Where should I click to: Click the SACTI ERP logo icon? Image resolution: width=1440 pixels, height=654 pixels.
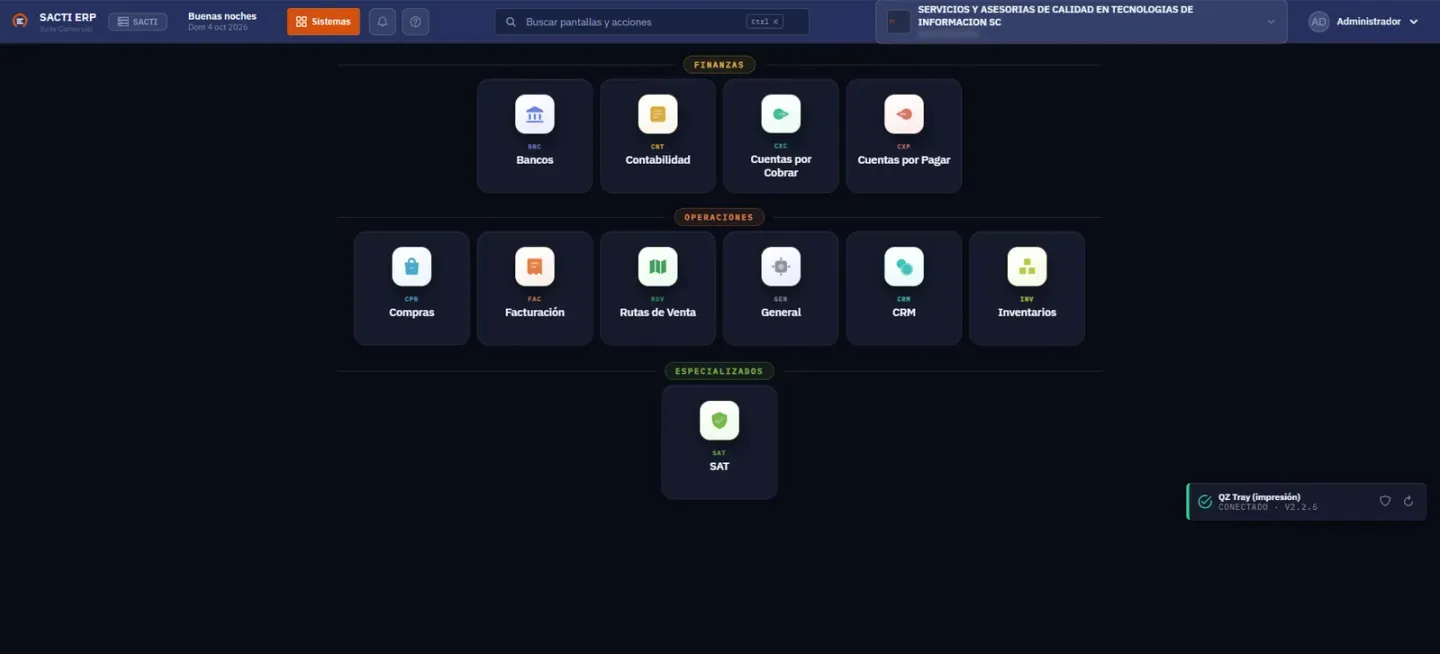tap(19, 21)
